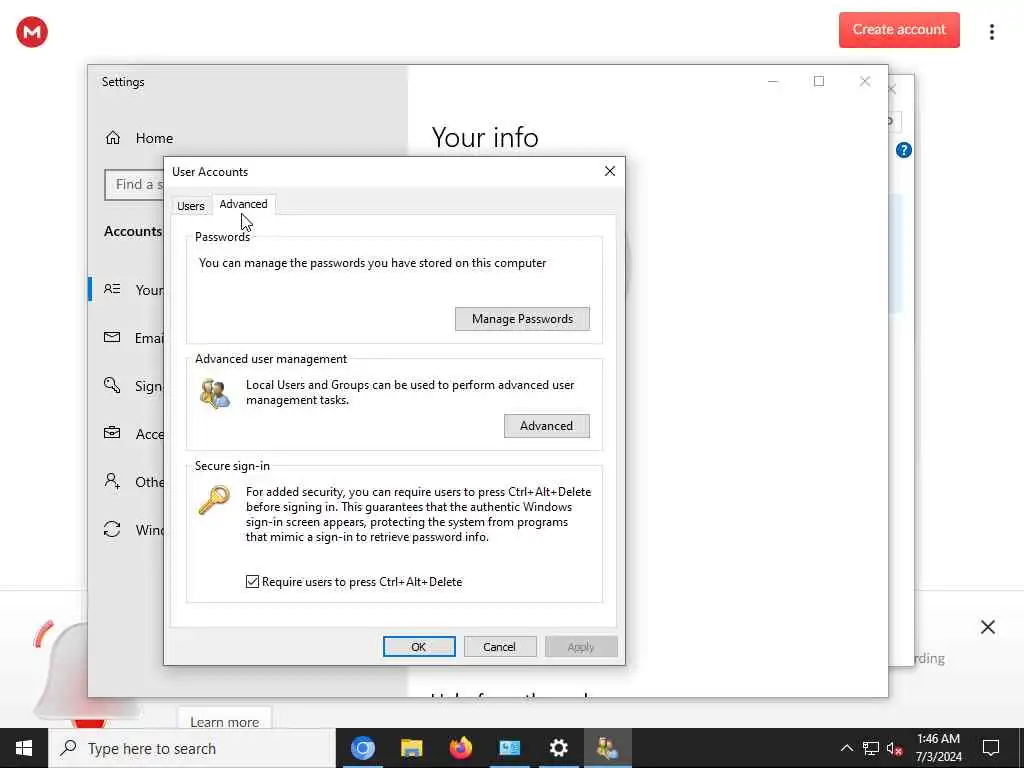Click the MEGA logo icon

coord(32,31)
